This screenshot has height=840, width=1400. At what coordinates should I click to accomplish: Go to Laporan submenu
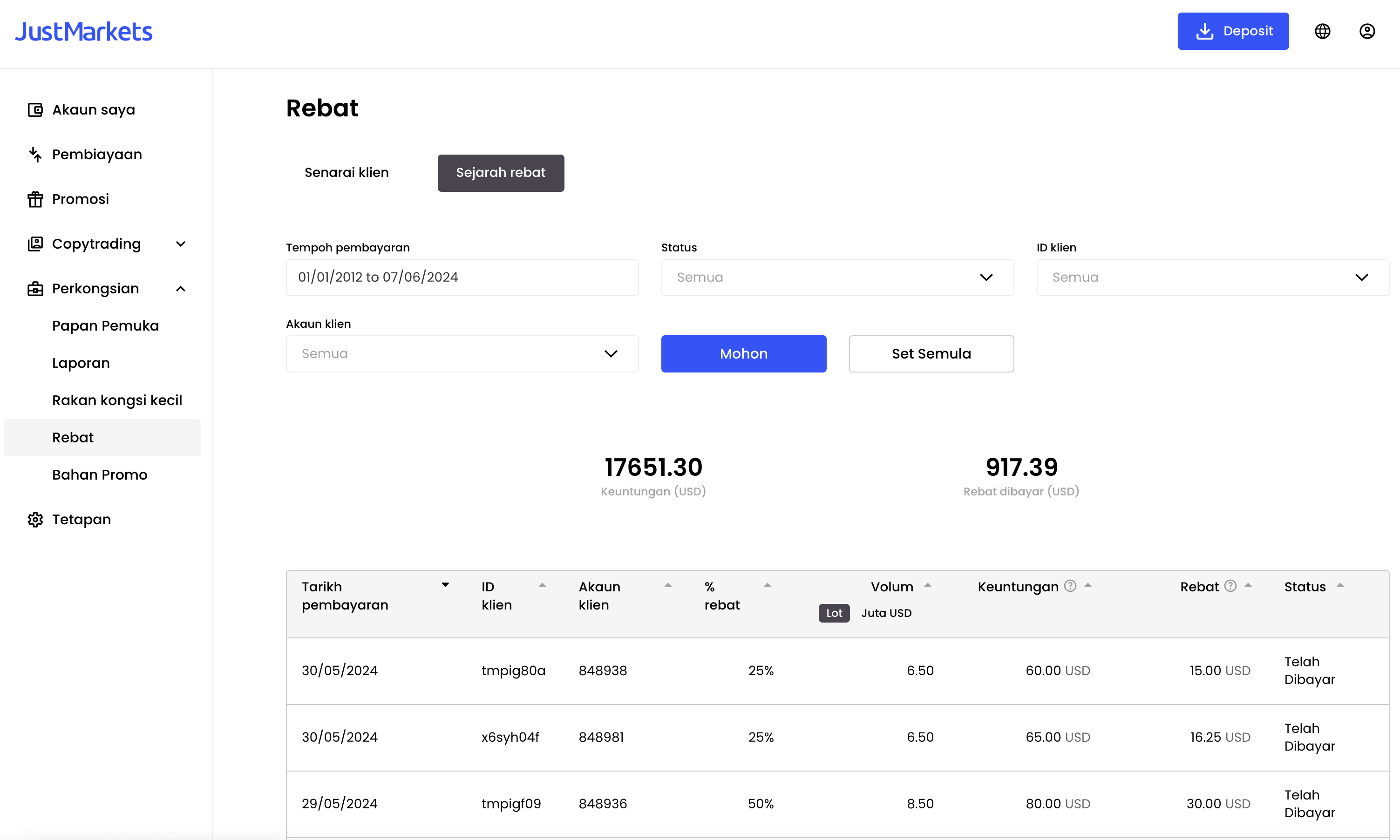click(x=81, y=363)
